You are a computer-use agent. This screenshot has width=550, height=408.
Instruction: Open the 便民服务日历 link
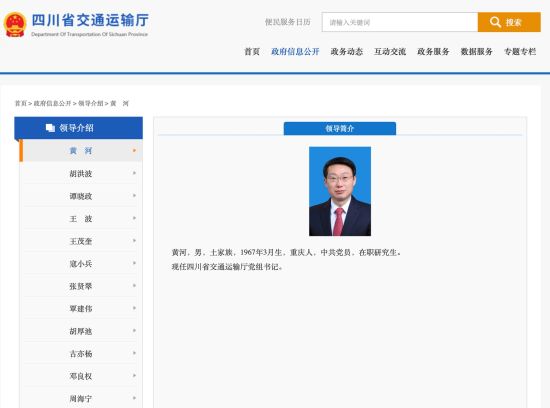click(288, 22)
